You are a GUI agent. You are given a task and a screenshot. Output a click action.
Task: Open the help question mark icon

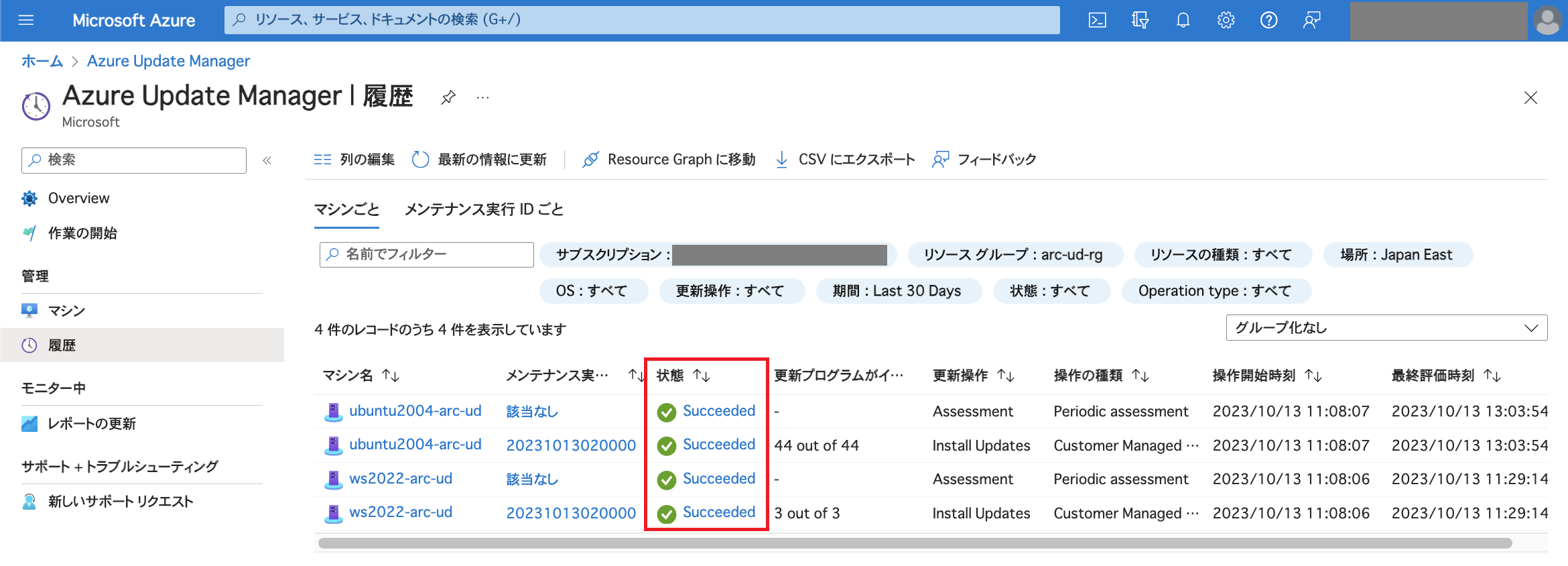click(x=1268, y=20)
